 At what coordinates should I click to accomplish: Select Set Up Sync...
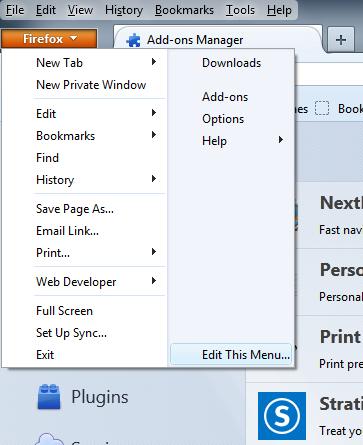84,333
